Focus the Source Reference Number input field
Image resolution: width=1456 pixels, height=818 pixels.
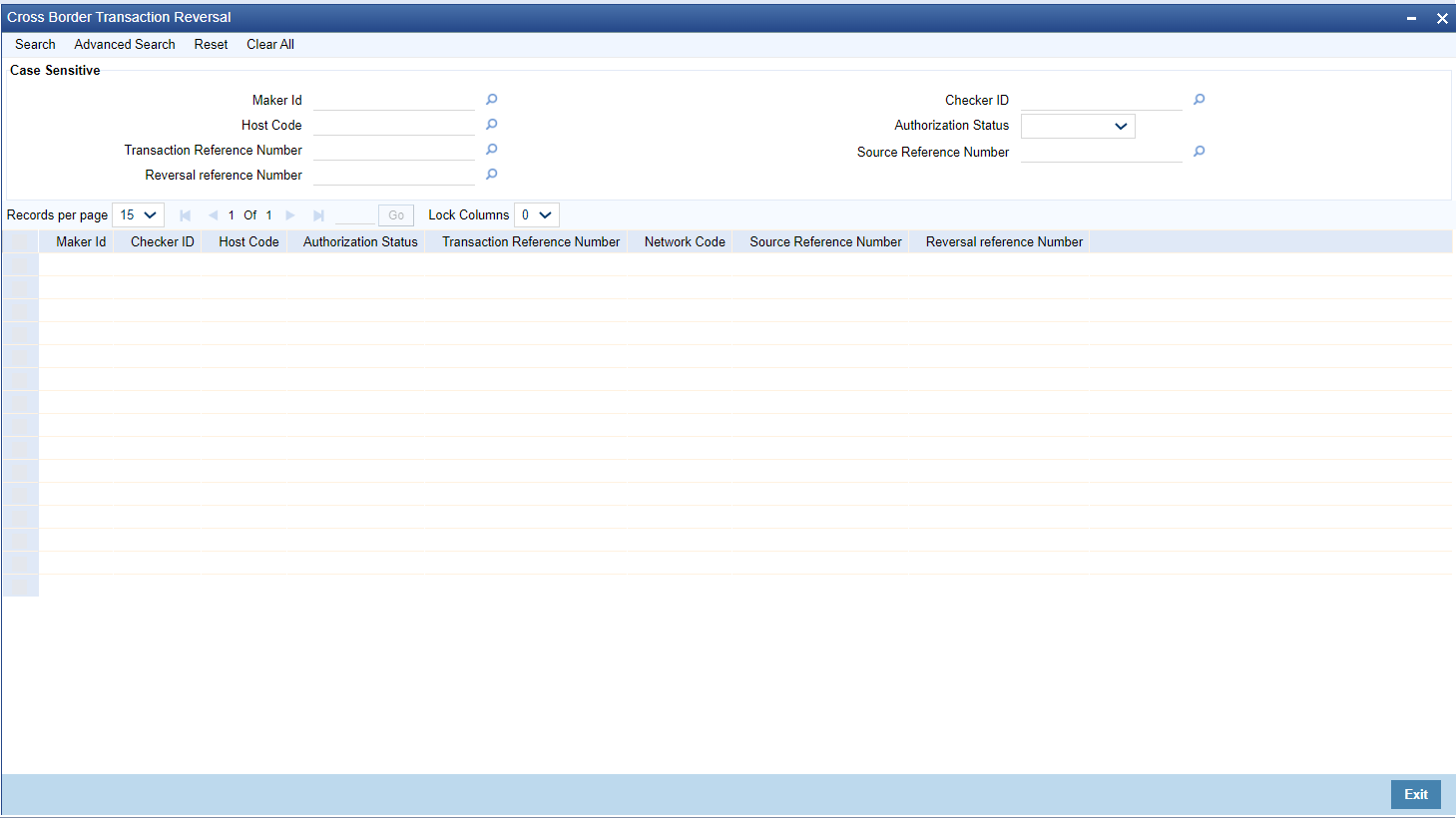point(1102,152)
